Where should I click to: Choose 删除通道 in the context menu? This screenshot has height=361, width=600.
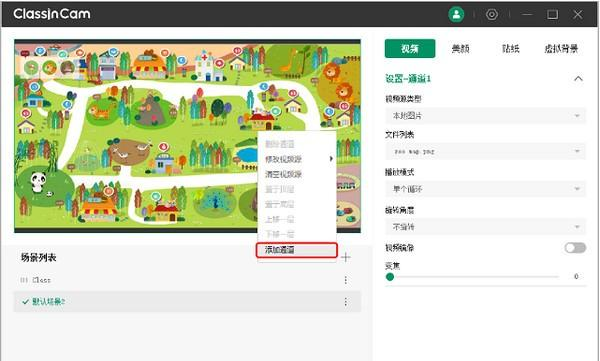tap(297, 144)
